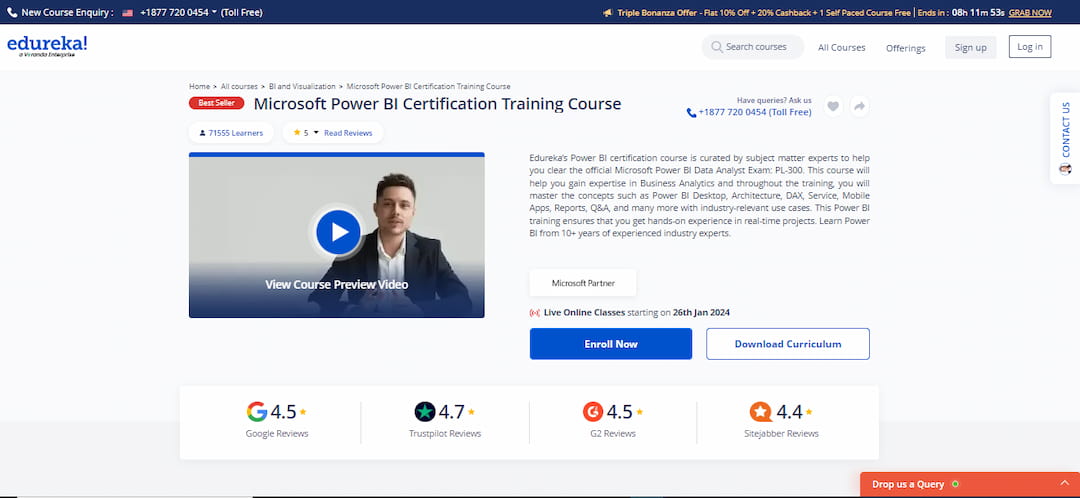Screen dimensions: 1080x498
Task: Click the green online status dot
Action: click(955, 484)
